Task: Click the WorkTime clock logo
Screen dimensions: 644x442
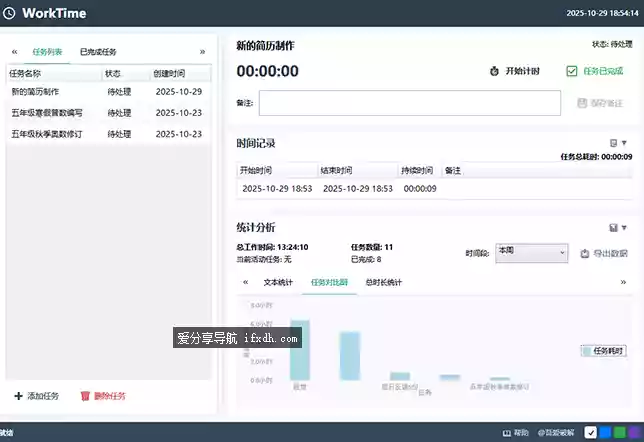Action: pos(9,13)
